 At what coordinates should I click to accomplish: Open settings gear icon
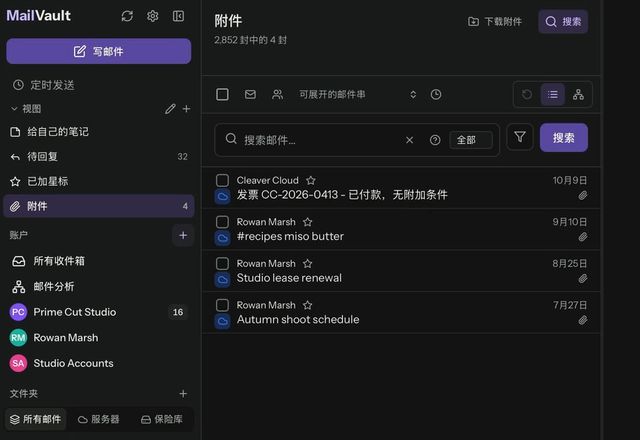tap(153, 16)
